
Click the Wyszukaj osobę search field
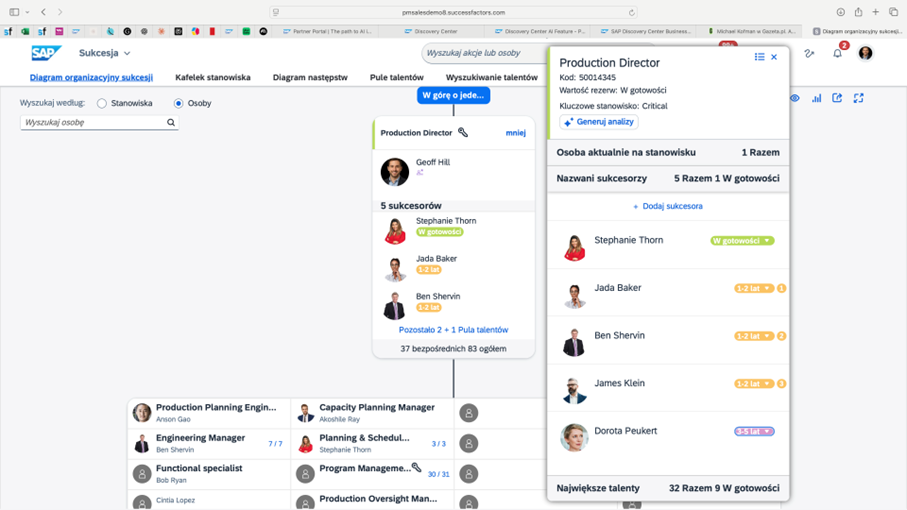click(93, 123)
